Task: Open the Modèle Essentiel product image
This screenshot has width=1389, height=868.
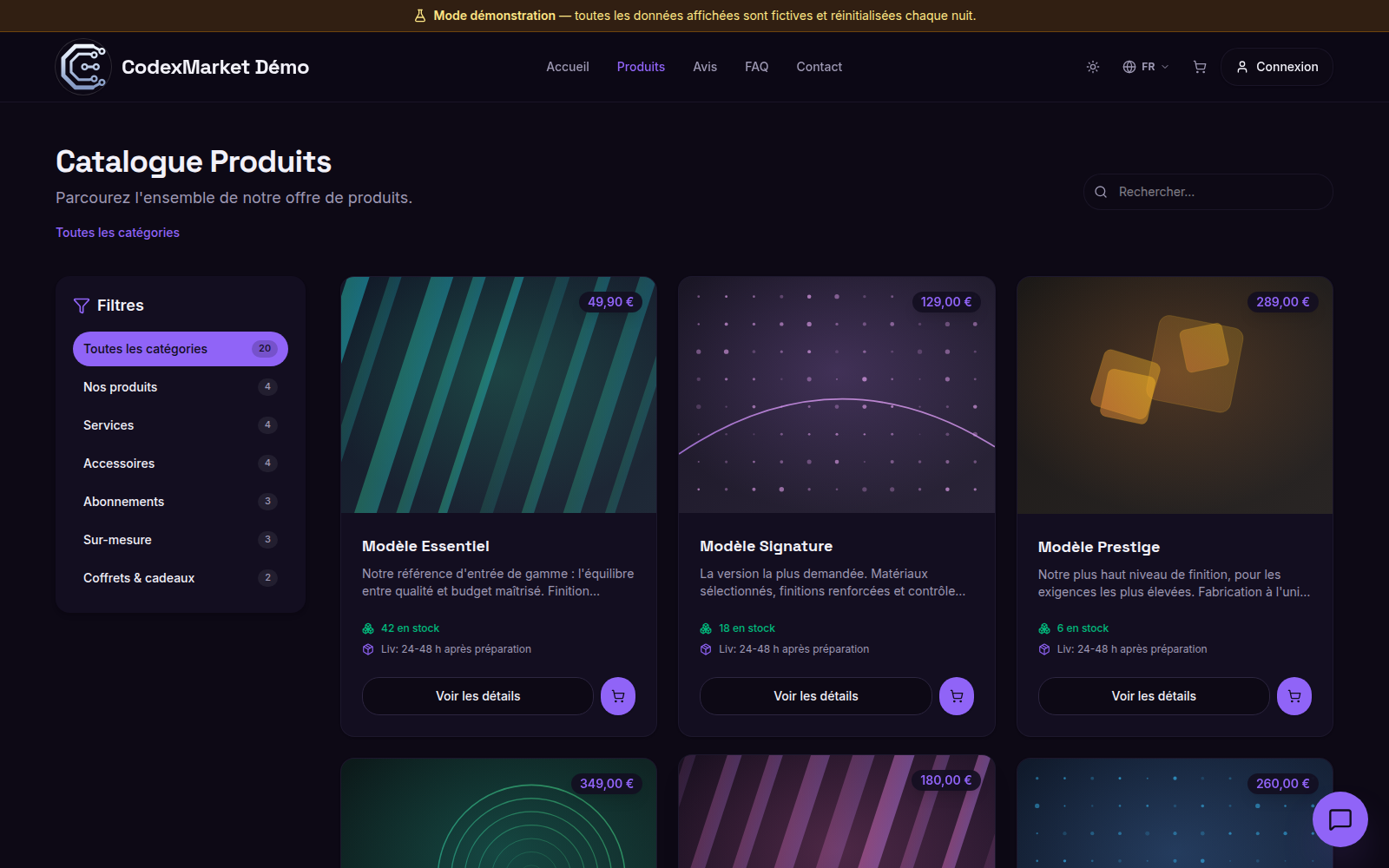Action: click(499, 395)
